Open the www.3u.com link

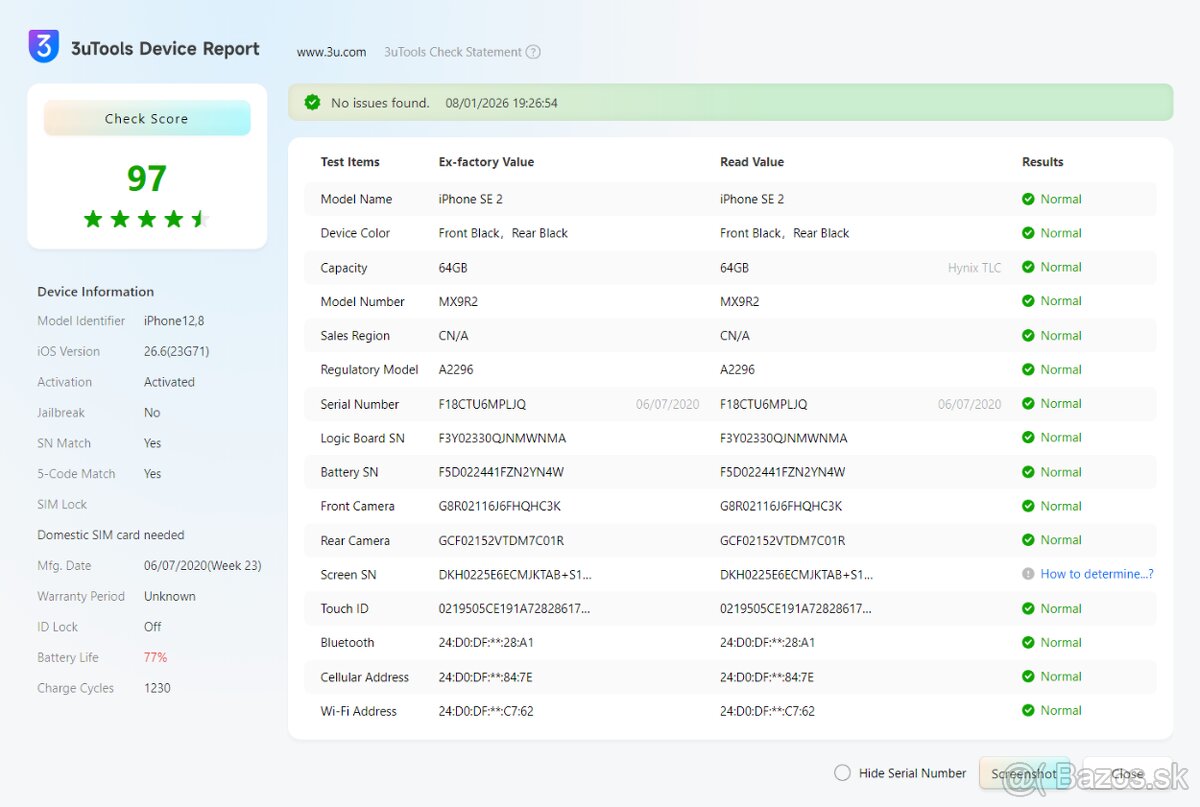pyautogui.click(x=332, y=52)
